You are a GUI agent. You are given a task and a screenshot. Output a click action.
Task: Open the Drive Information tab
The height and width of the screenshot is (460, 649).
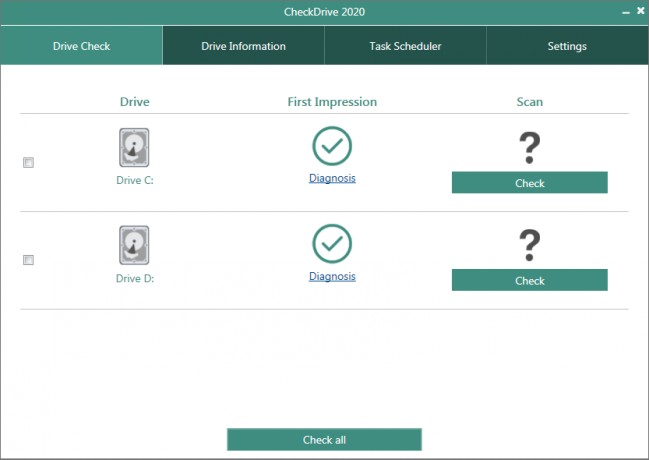[243, 46]
